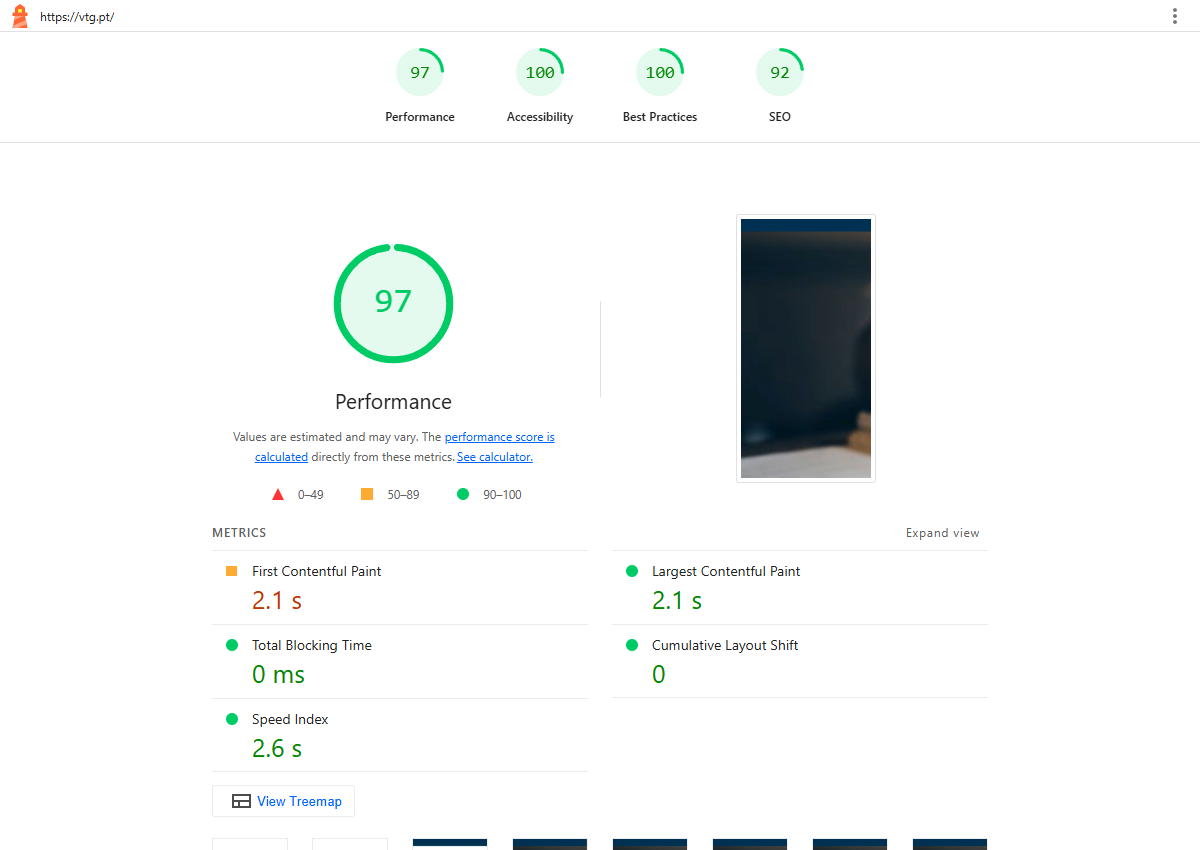Jump to the SEO score gauge
This screenshot has width=1200, height=850.
pos(780,86)
